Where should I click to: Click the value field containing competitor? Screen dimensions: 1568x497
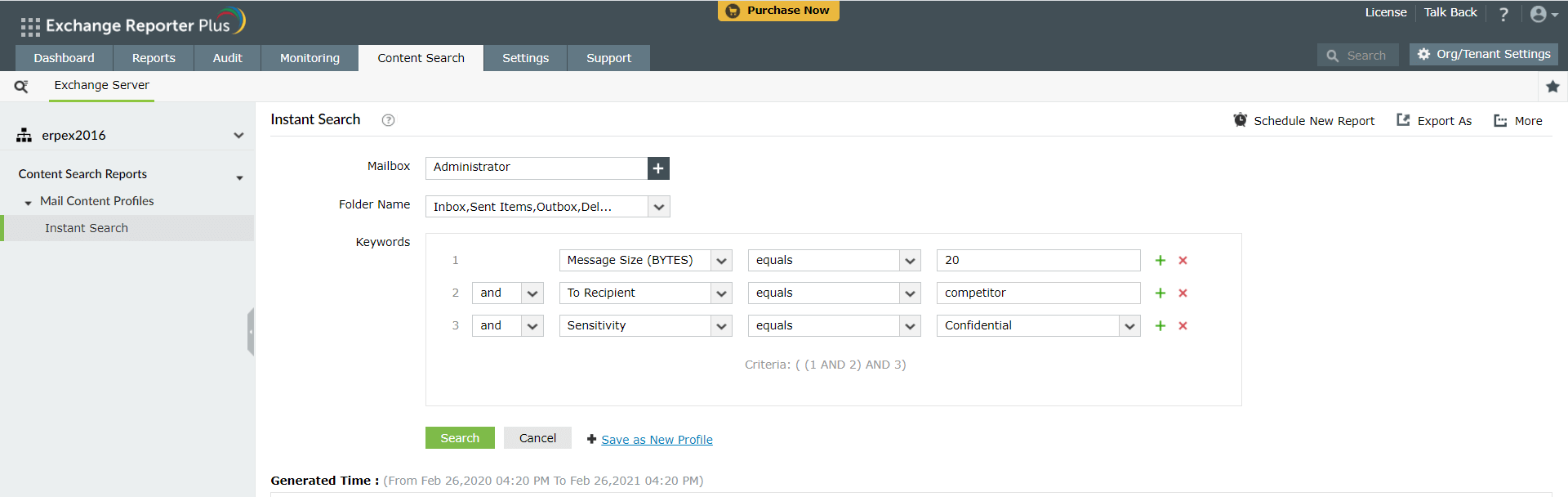point(1038,293)
